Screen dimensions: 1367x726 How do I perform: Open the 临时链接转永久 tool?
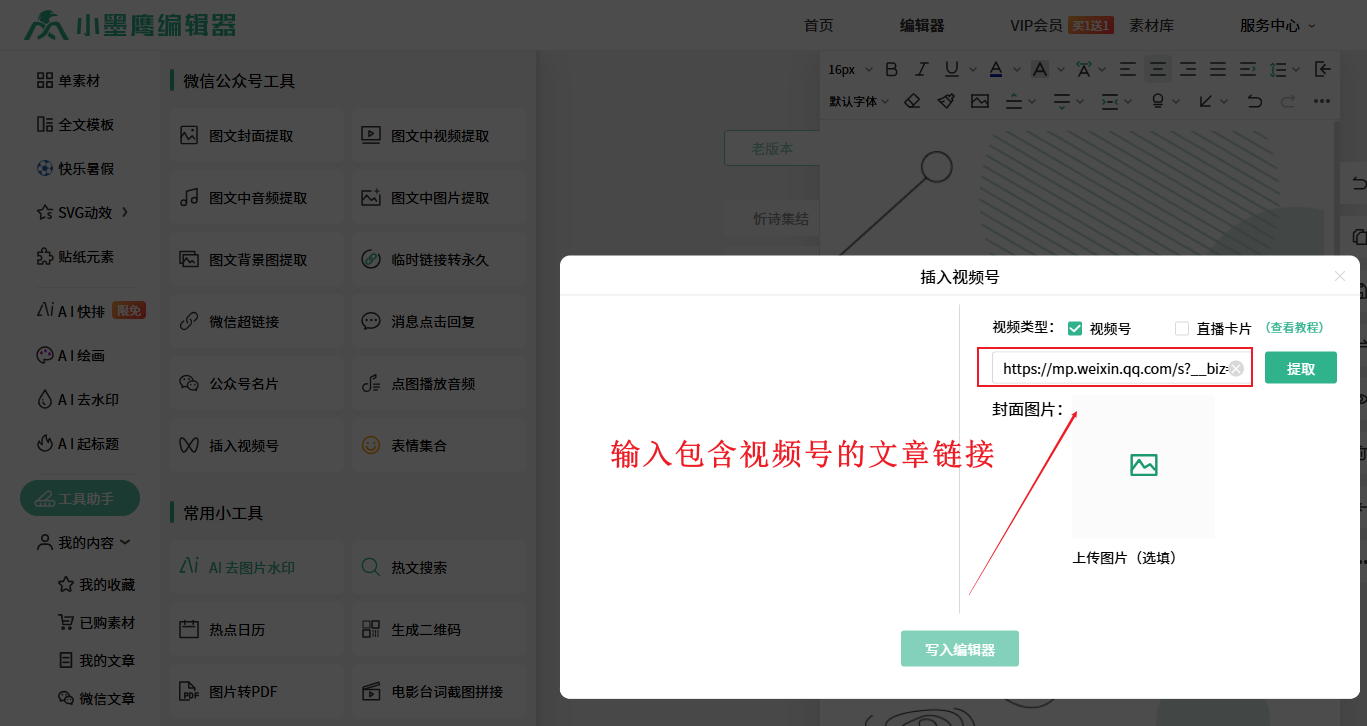438,260
